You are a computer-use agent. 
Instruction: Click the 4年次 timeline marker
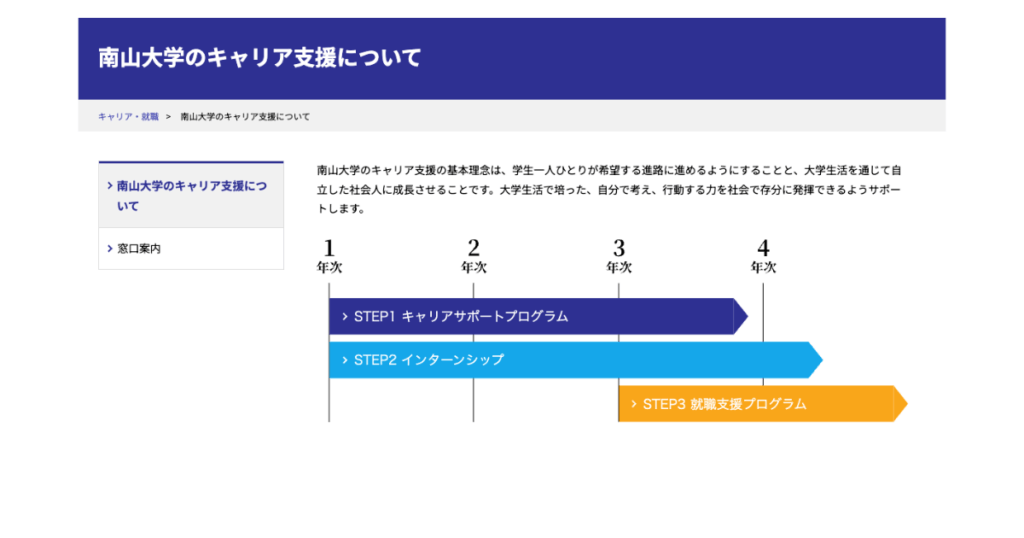pos(763,257)
